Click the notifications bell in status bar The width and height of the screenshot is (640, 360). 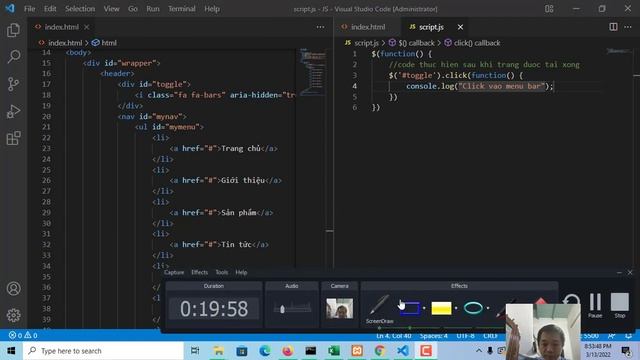click(629, 336)
